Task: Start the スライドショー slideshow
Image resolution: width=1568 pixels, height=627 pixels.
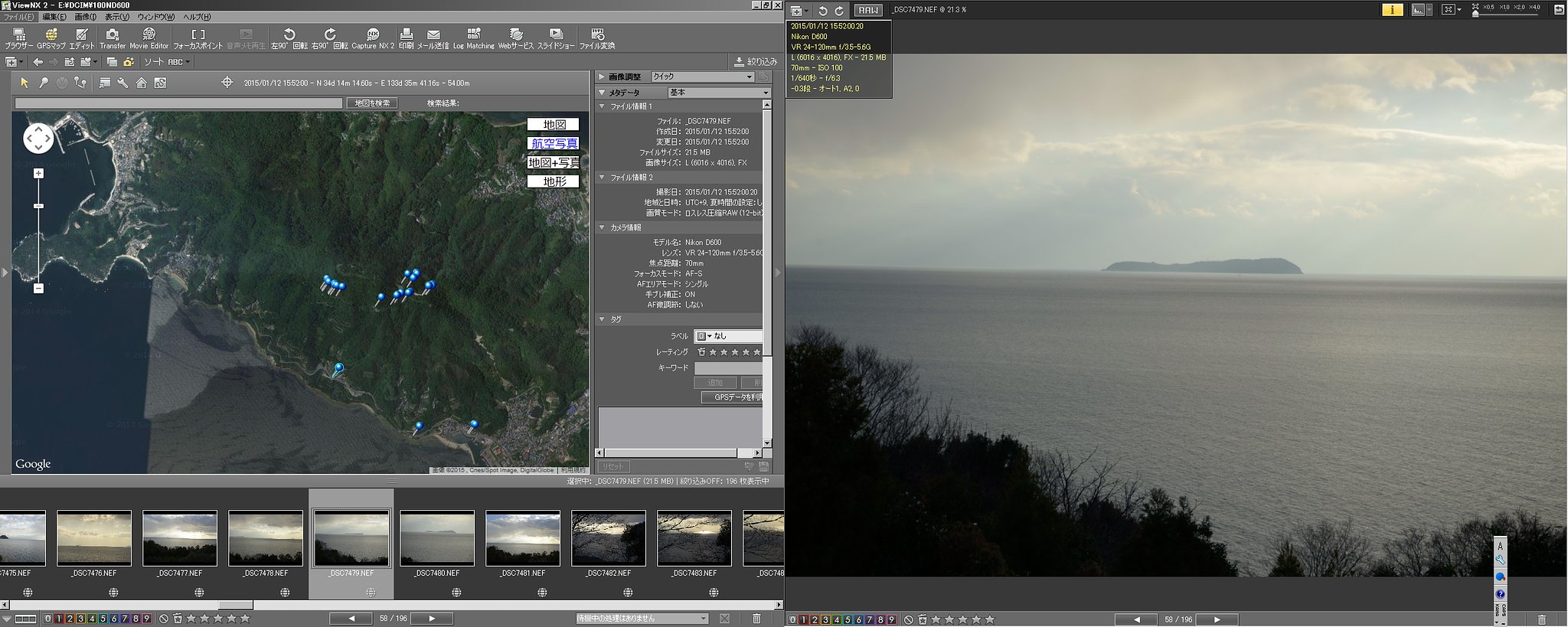Action: coord(556,38)
